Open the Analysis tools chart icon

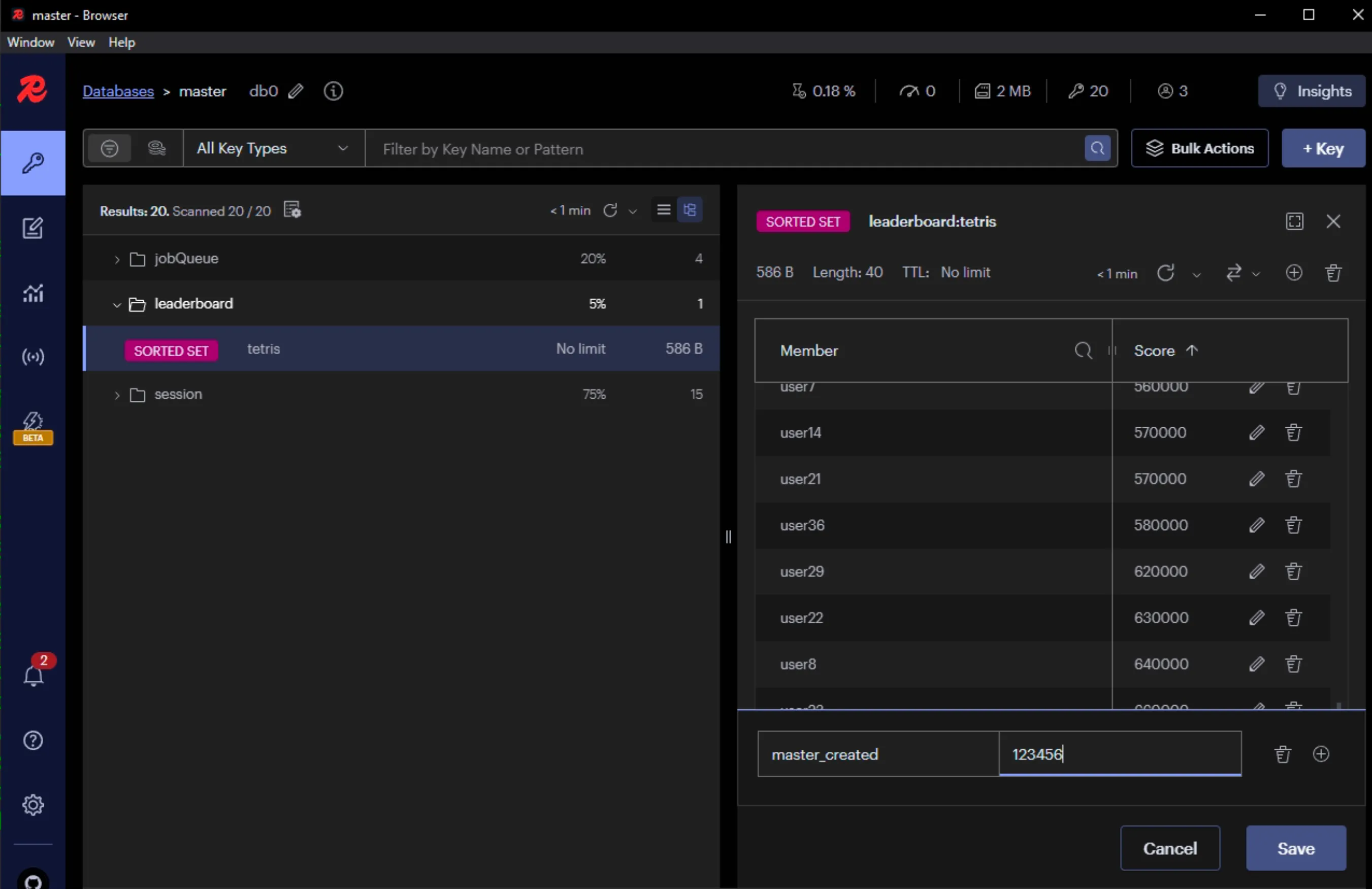[33, 293]
